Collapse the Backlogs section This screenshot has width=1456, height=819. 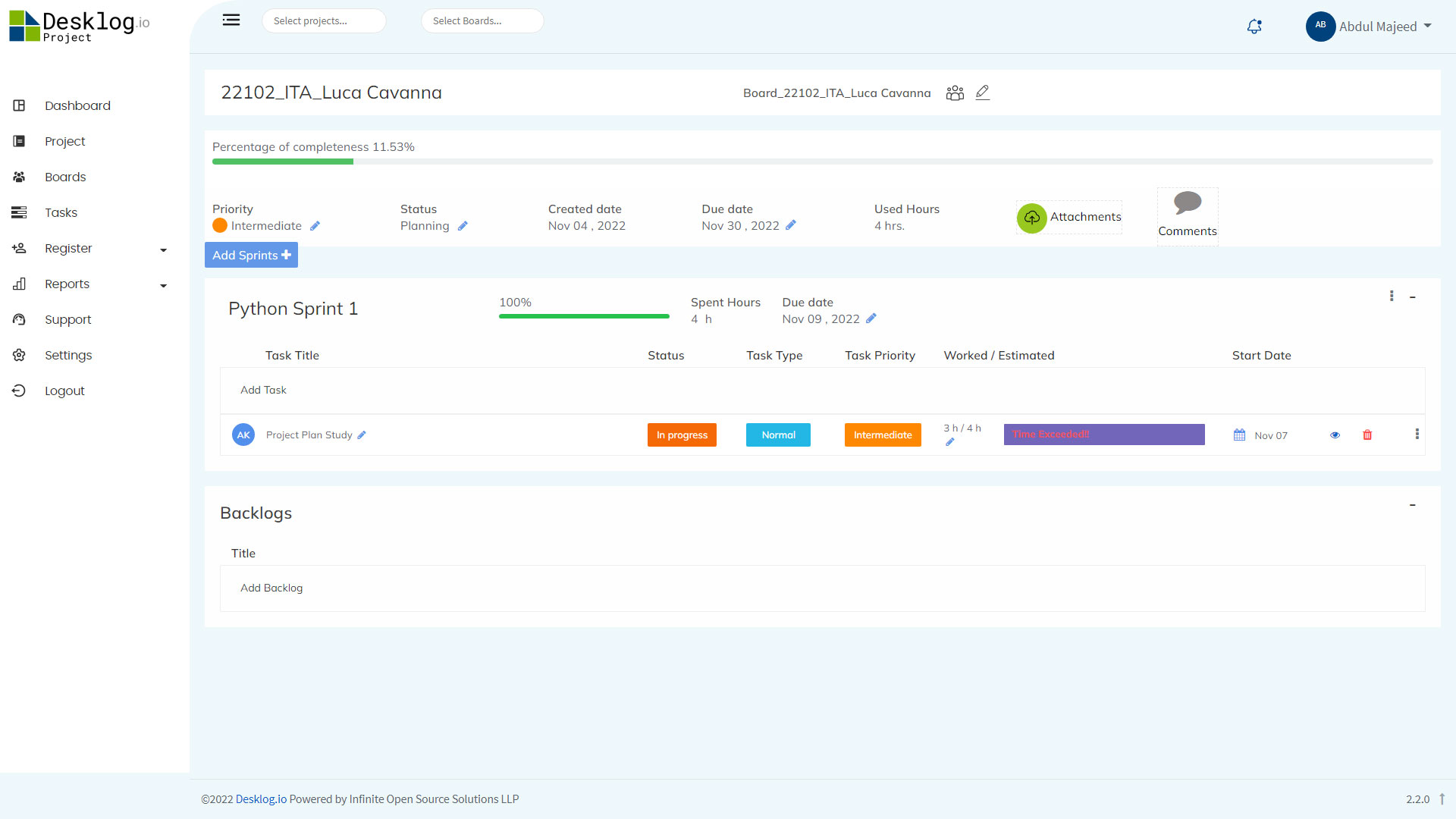(1413, 505)
